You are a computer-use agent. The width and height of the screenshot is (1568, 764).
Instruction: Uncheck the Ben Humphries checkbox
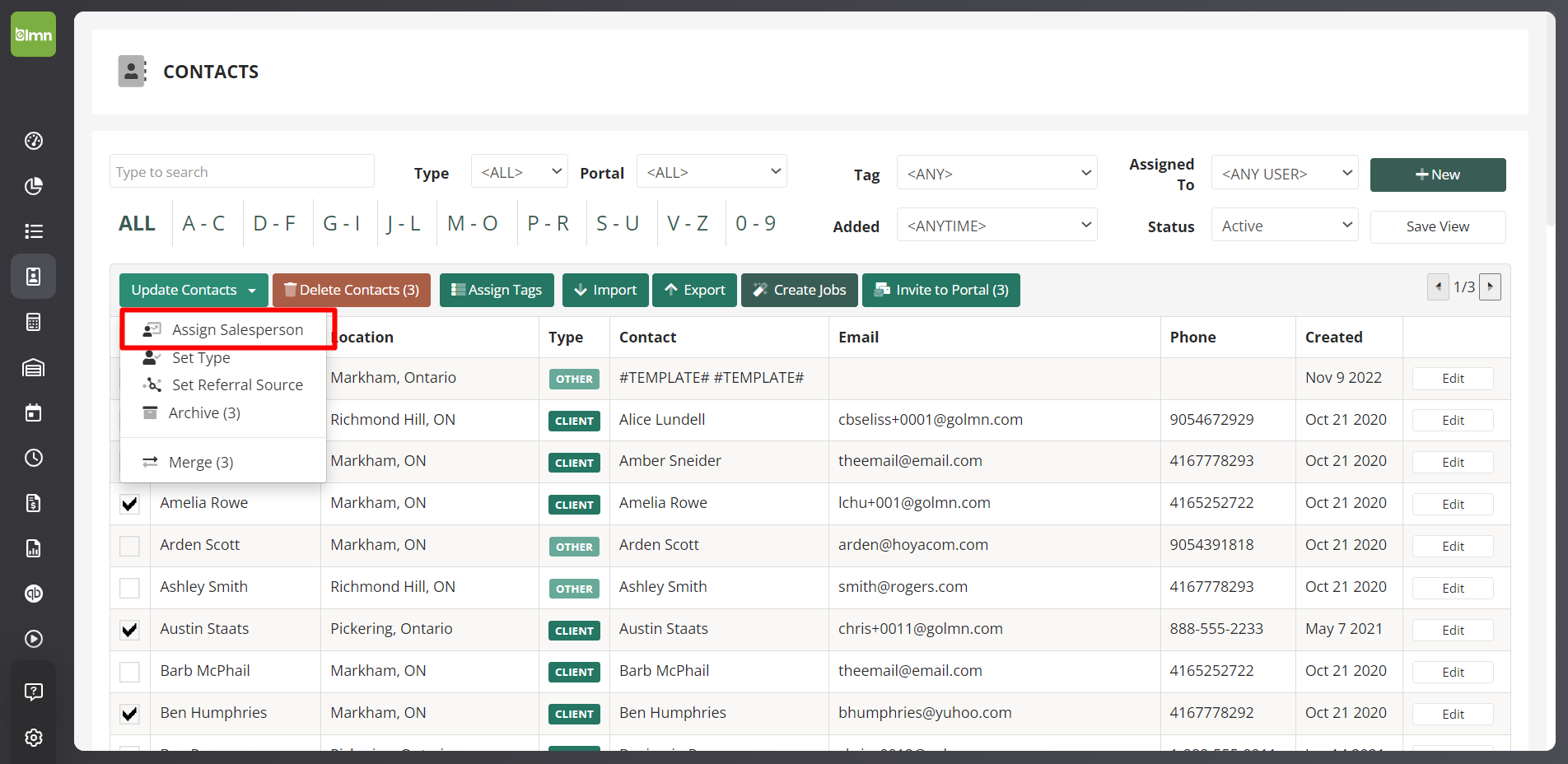click(x=129, y=714)
